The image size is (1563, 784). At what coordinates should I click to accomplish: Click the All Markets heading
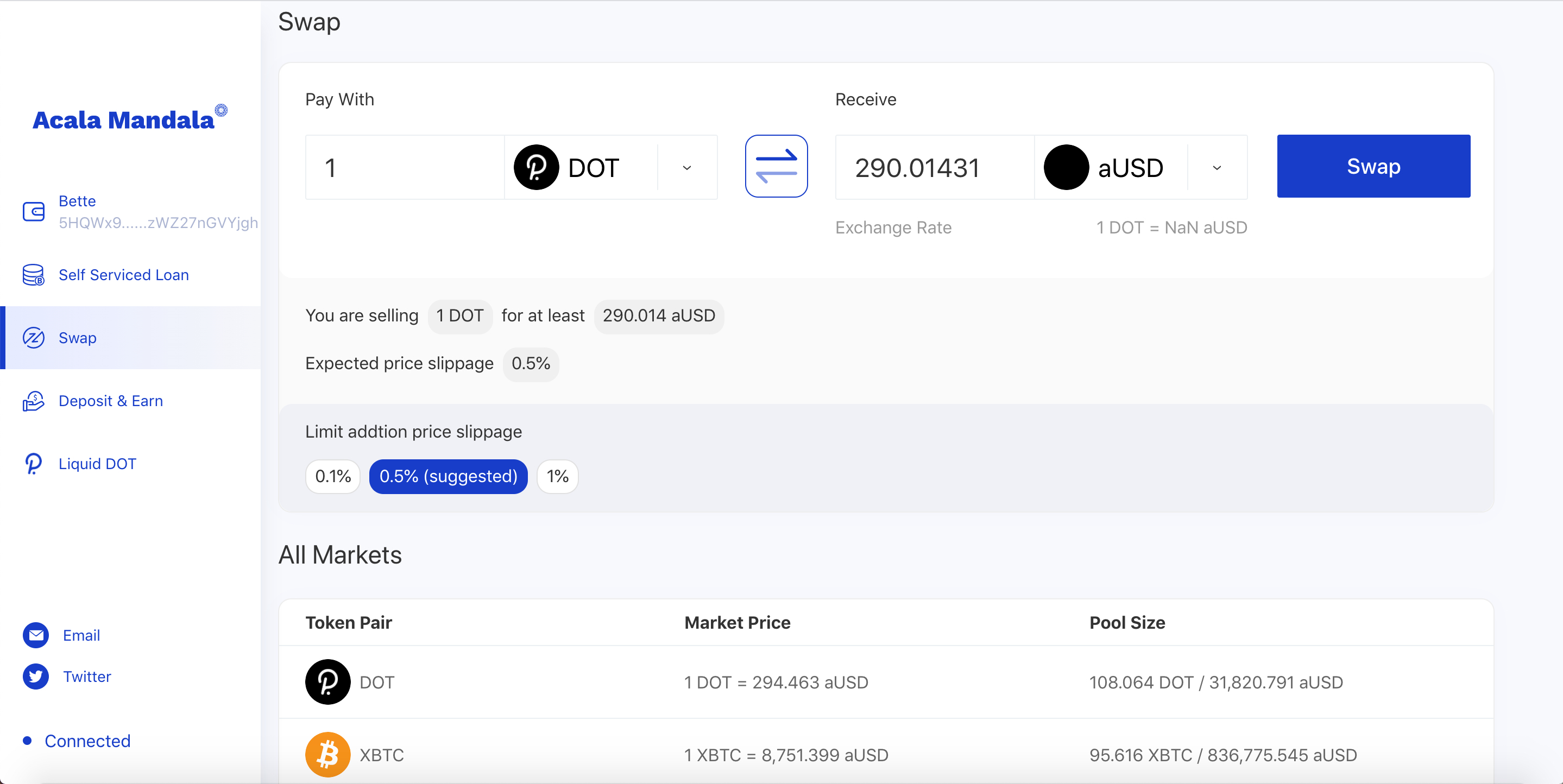click(340, 555)
